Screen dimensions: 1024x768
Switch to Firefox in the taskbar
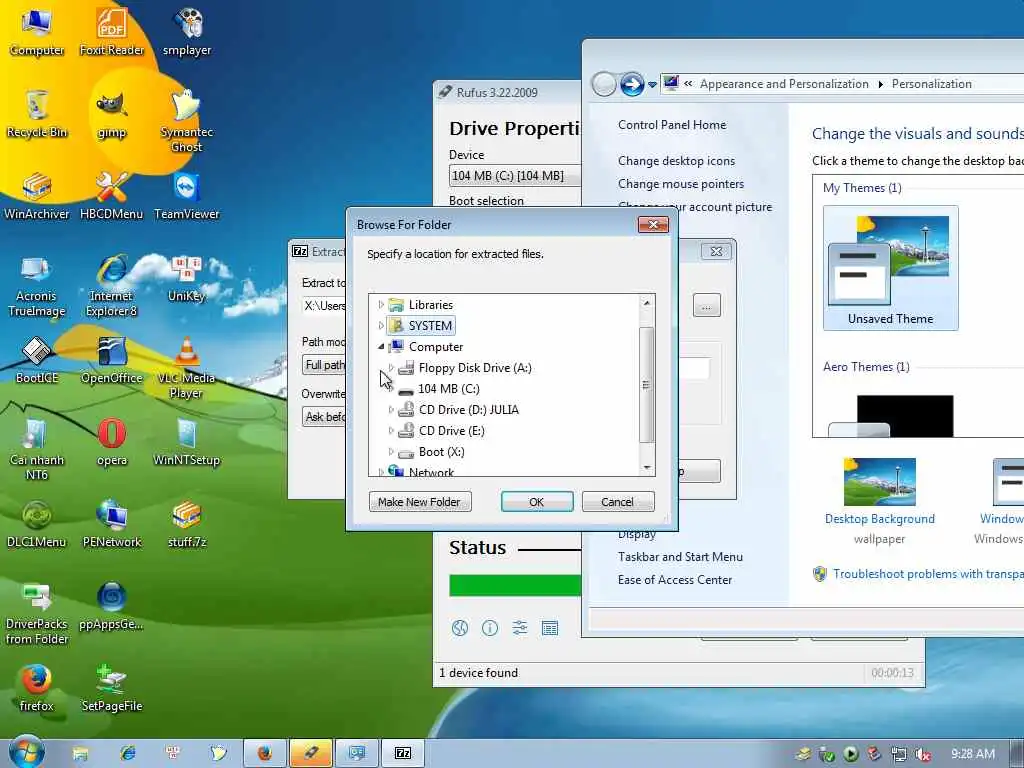click(265, 753)
